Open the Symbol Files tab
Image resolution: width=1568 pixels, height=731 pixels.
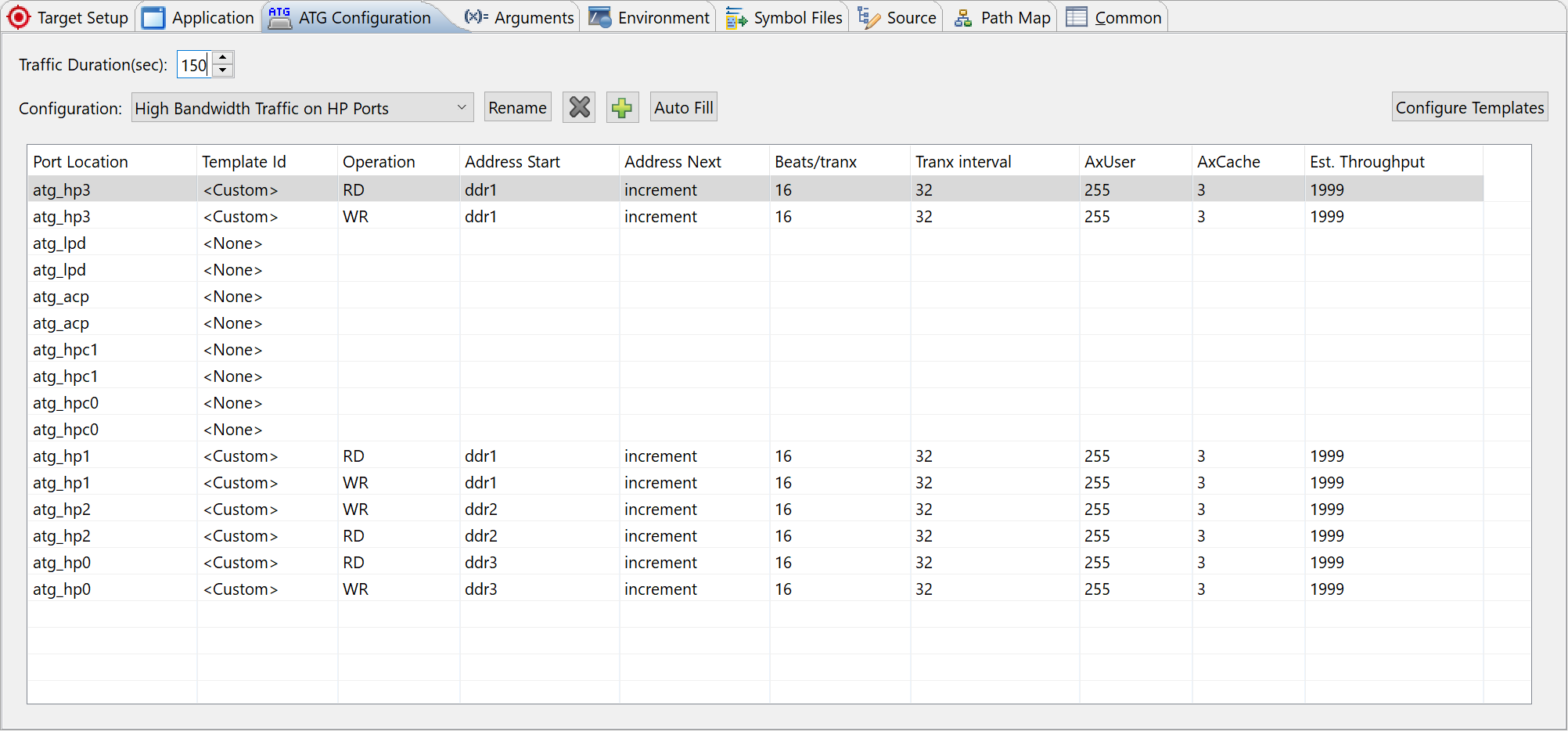784,17
